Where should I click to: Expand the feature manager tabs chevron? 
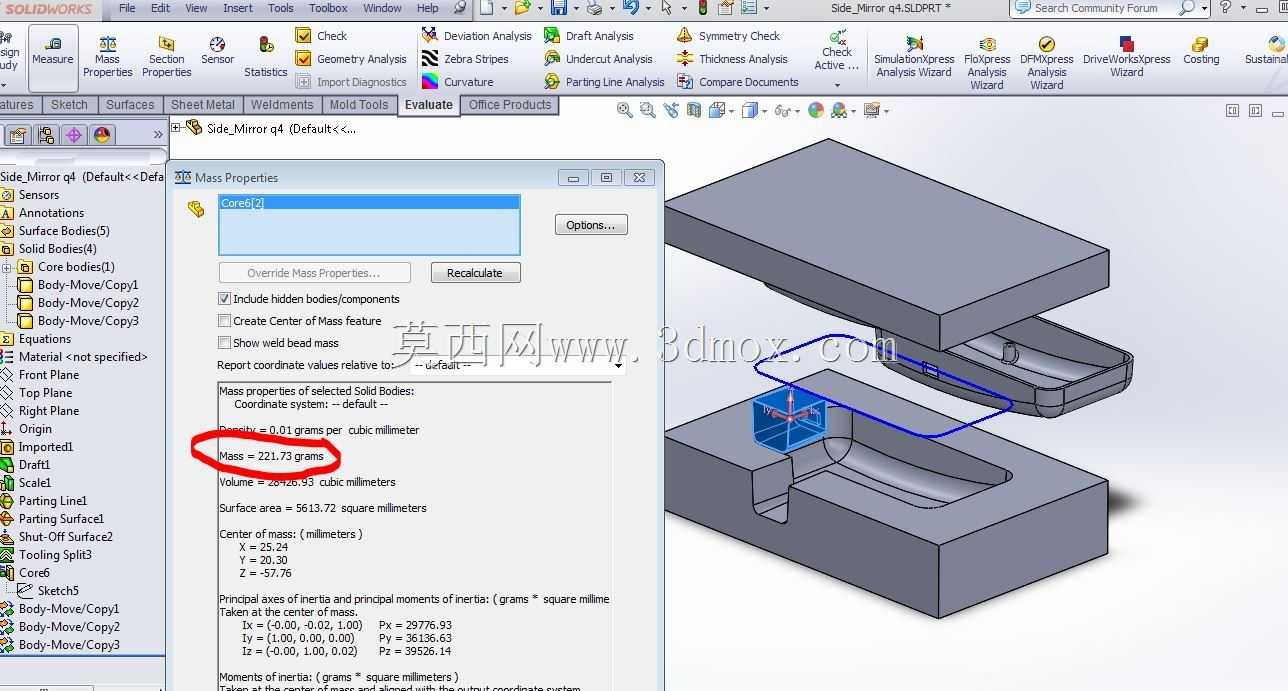(x=158, y=134)
